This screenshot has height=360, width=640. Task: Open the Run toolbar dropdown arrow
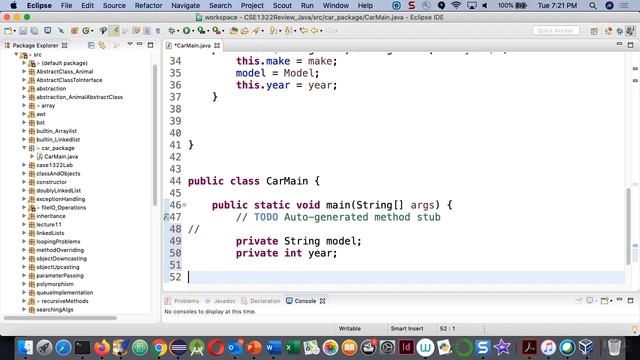(x=193, y=31)
